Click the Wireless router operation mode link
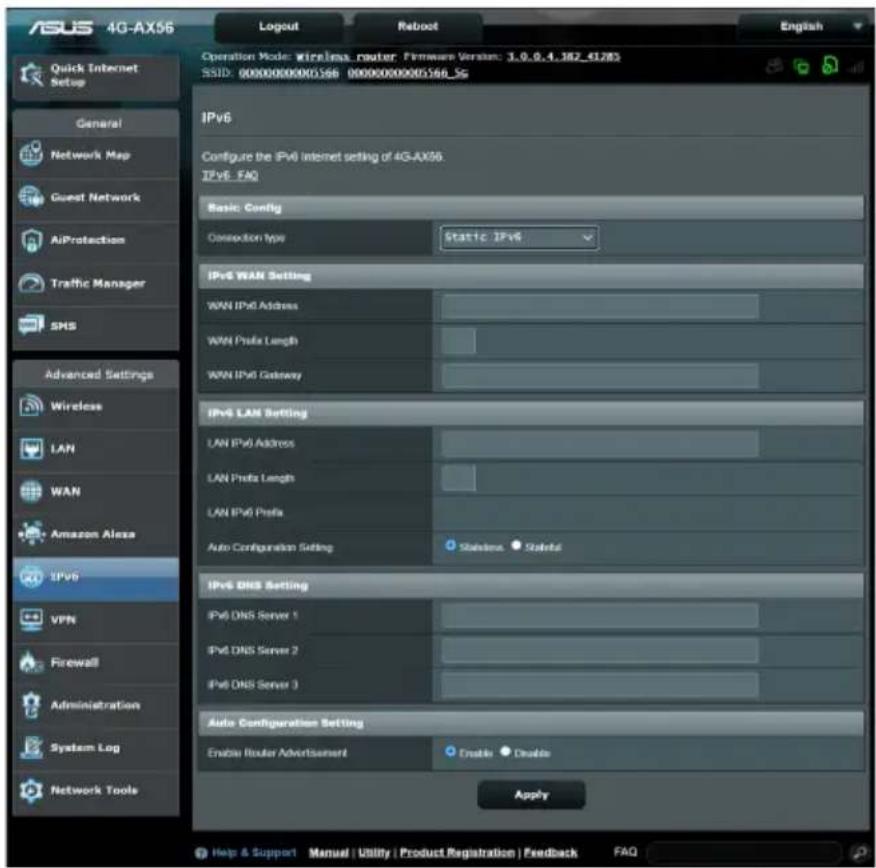876x868 pixels. pos(346,56)
